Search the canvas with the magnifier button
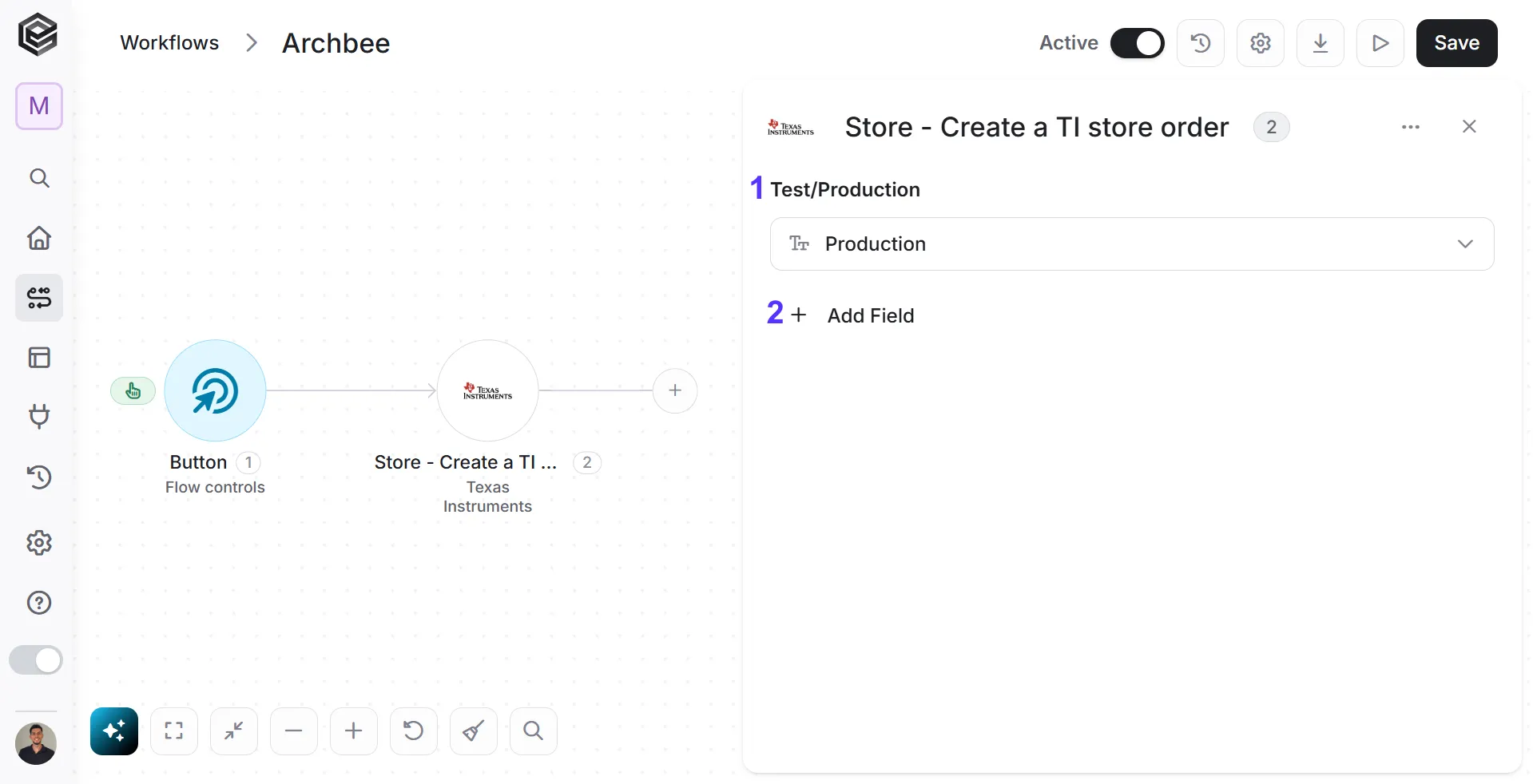This screenshot has width=1533, height=784. click(534, 731)
